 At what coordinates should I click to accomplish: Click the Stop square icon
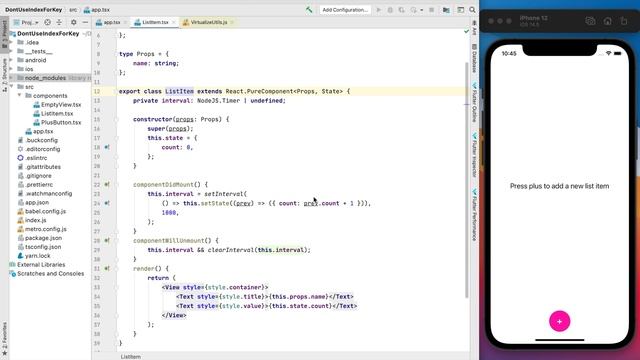point(431,9)
